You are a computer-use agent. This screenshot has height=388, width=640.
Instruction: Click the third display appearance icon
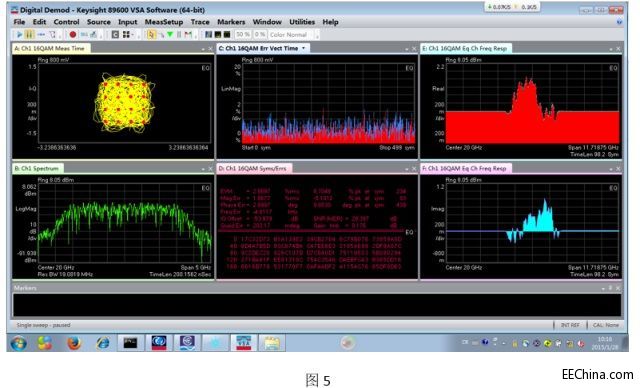227,35
